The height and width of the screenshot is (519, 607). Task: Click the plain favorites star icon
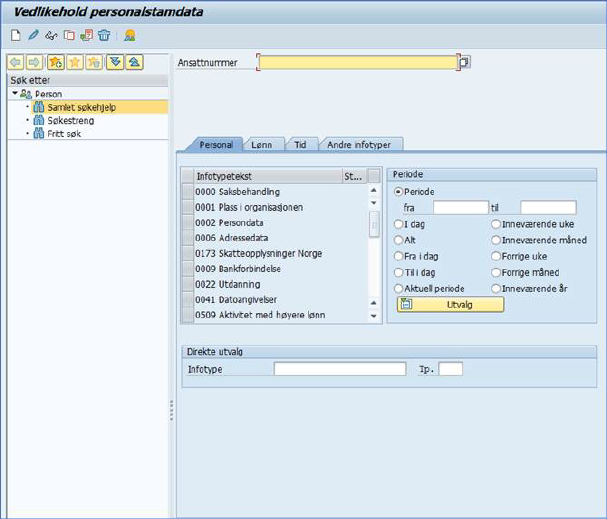(75, 62)
